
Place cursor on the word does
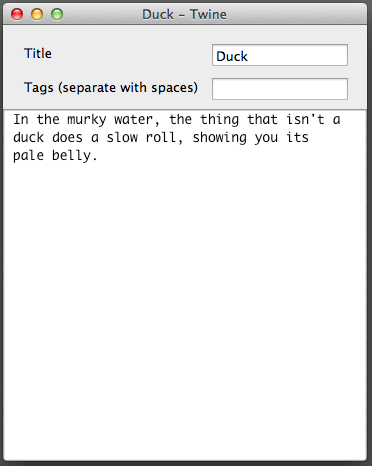[67, 138]
